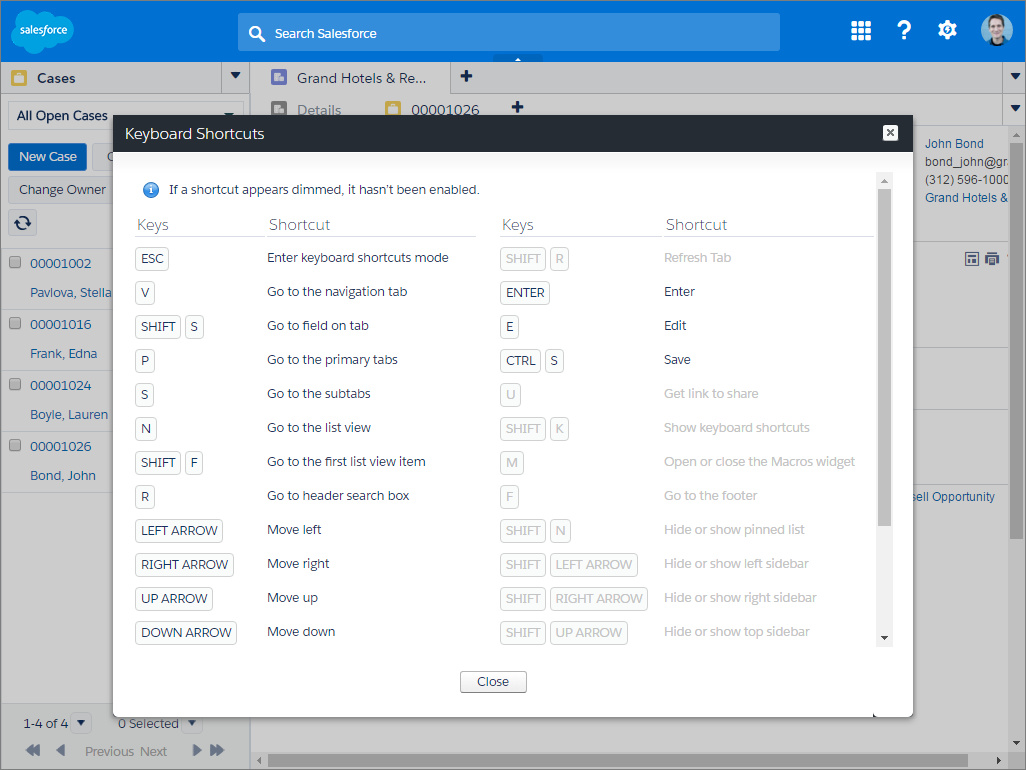Click the 'Go to header search box' text
Viewport: 1026px width, 770px height.
pos(338,496)
